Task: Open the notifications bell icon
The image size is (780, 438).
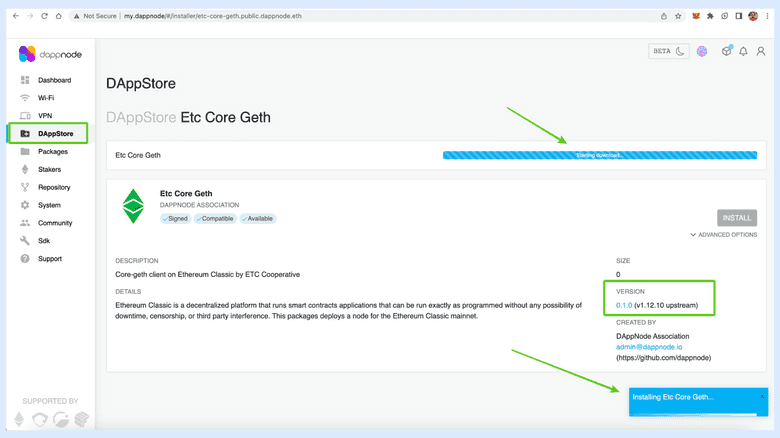Action: (x=743, y=52)
